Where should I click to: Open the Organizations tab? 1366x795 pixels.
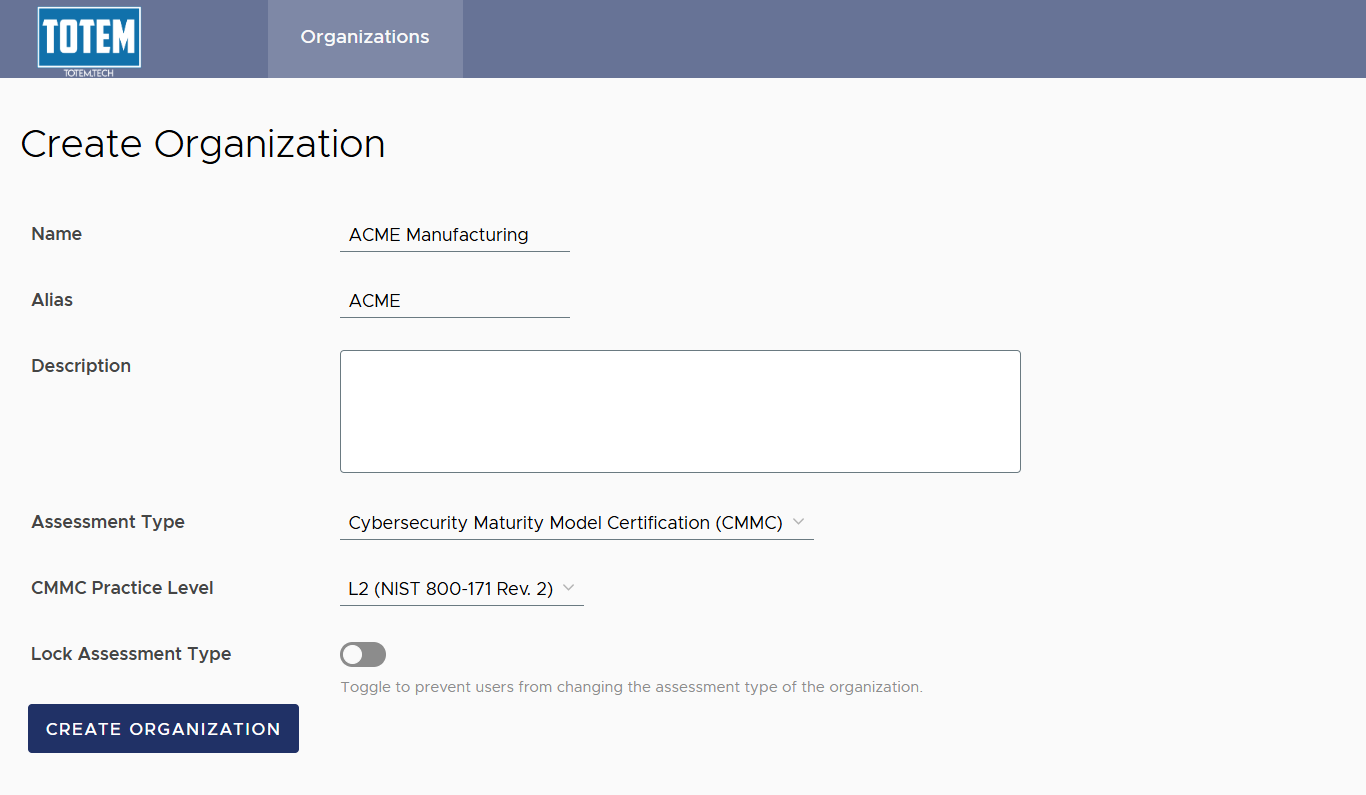point(365,38)
